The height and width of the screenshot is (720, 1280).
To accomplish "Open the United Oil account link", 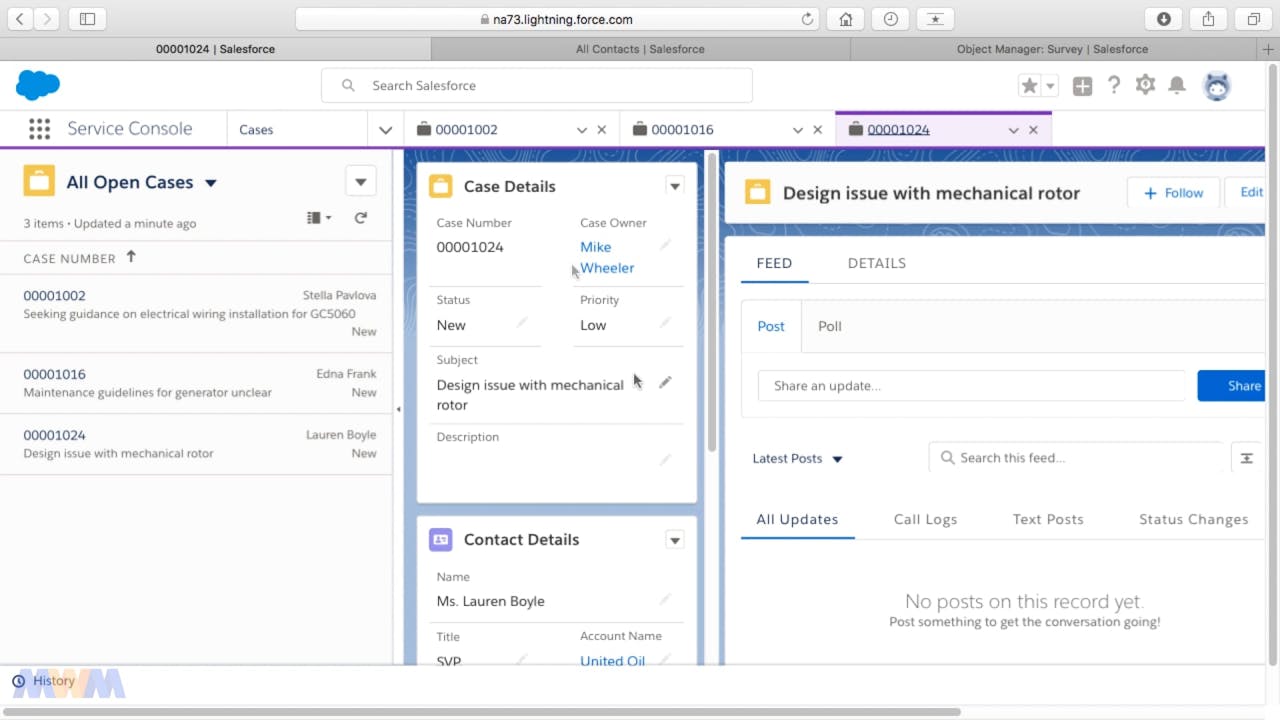I will tap(612, 661).
